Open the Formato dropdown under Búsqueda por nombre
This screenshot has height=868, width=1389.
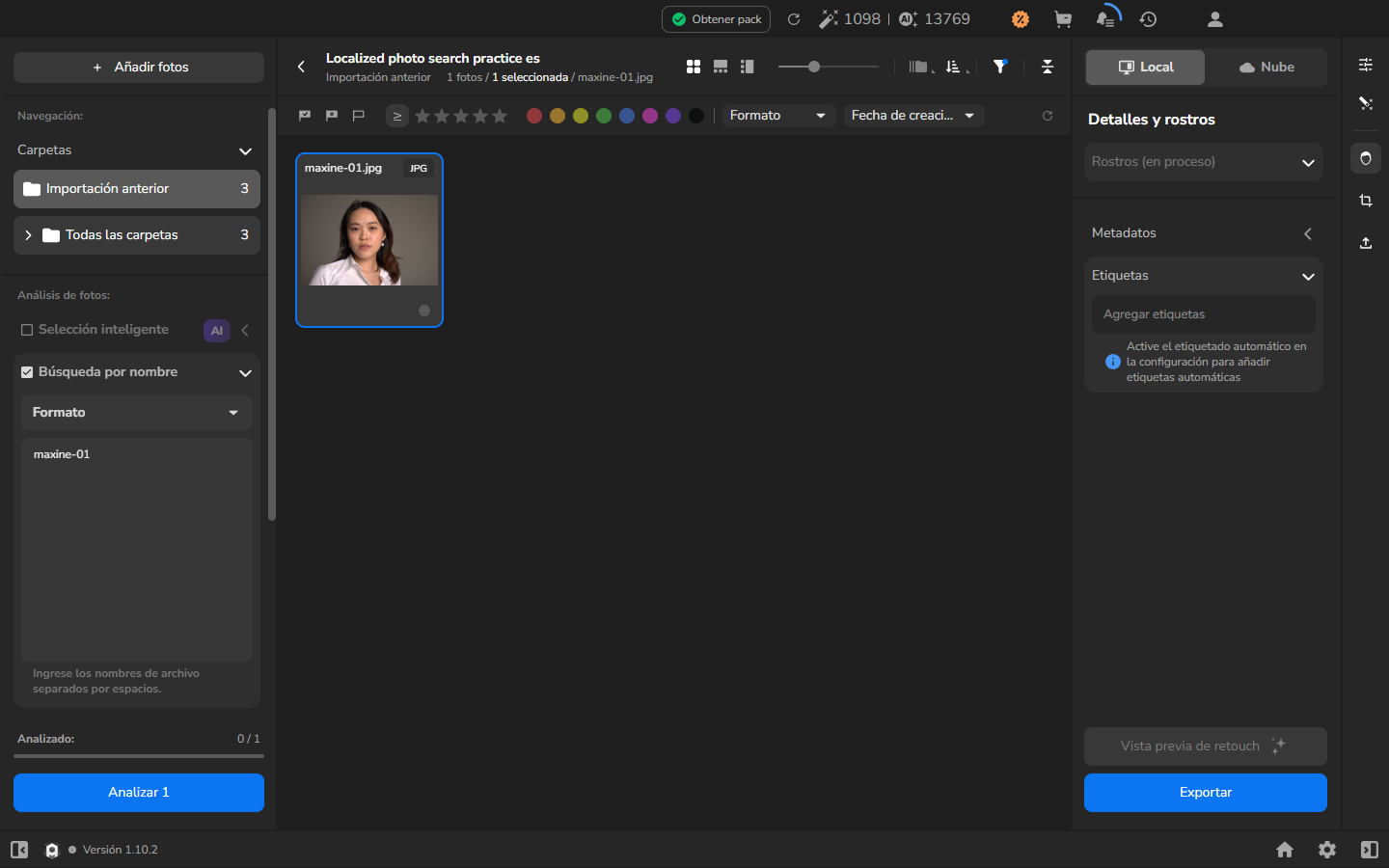pos(137,413)
